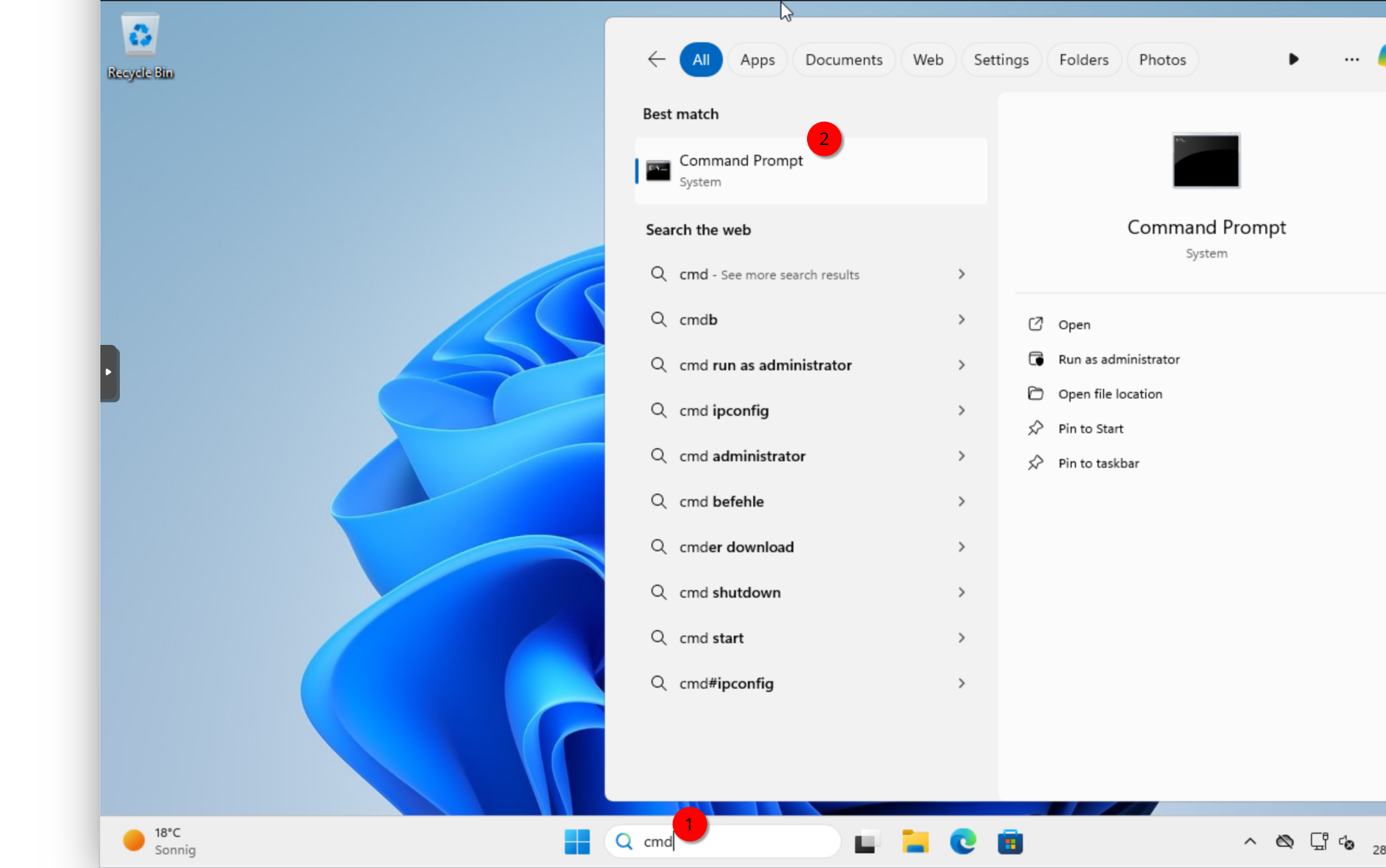Open Task View from the taskbar
This screenshot has height=868, width=1386.
866,841
